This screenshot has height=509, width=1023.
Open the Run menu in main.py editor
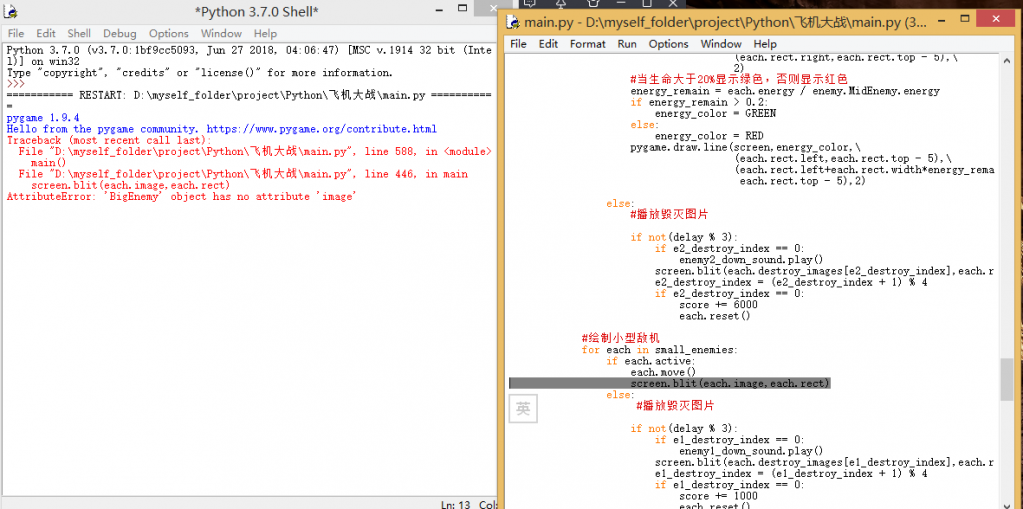click(626, 44)
